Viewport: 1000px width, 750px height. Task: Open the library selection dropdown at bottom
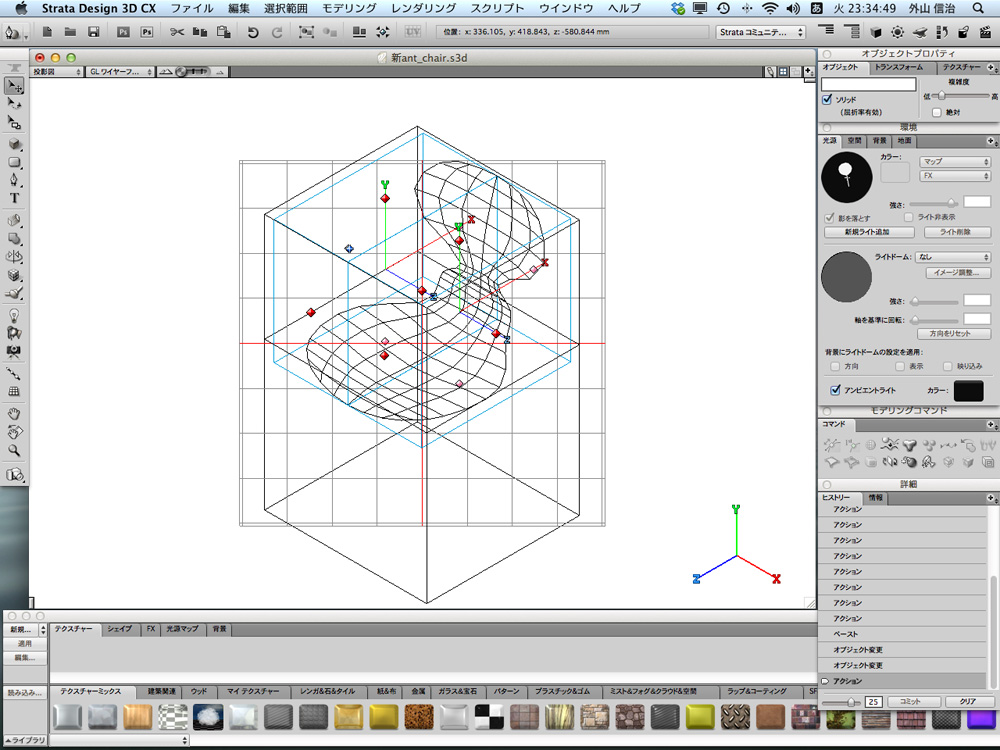tap(119, 740)
